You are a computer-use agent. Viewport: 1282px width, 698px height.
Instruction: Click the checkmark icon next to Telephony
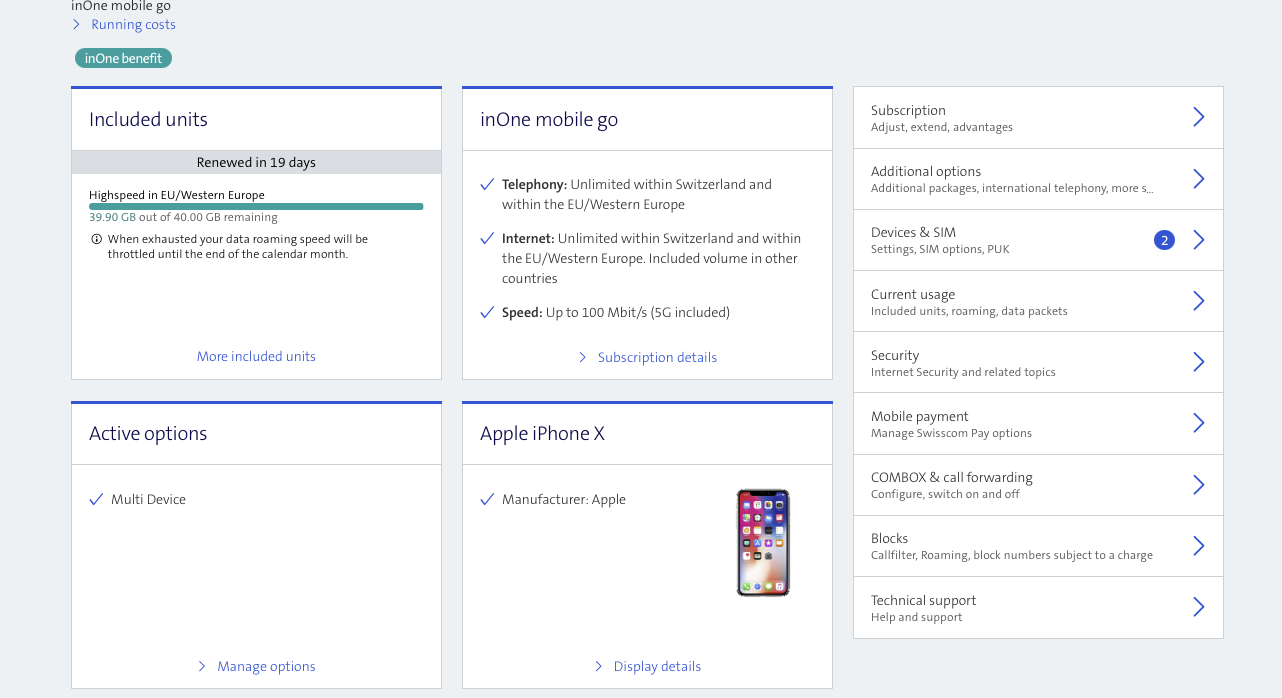click(487, 184)
